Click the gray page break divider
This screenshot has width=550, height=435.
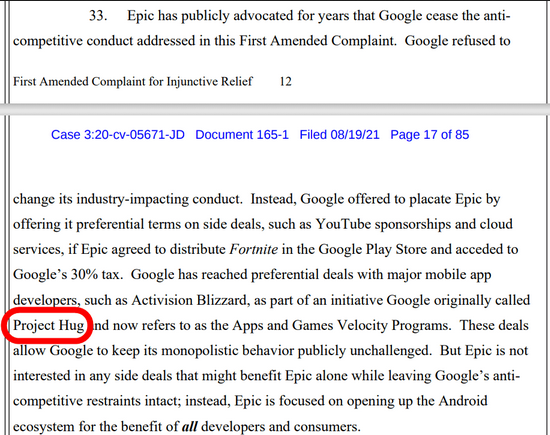(275, 109)
